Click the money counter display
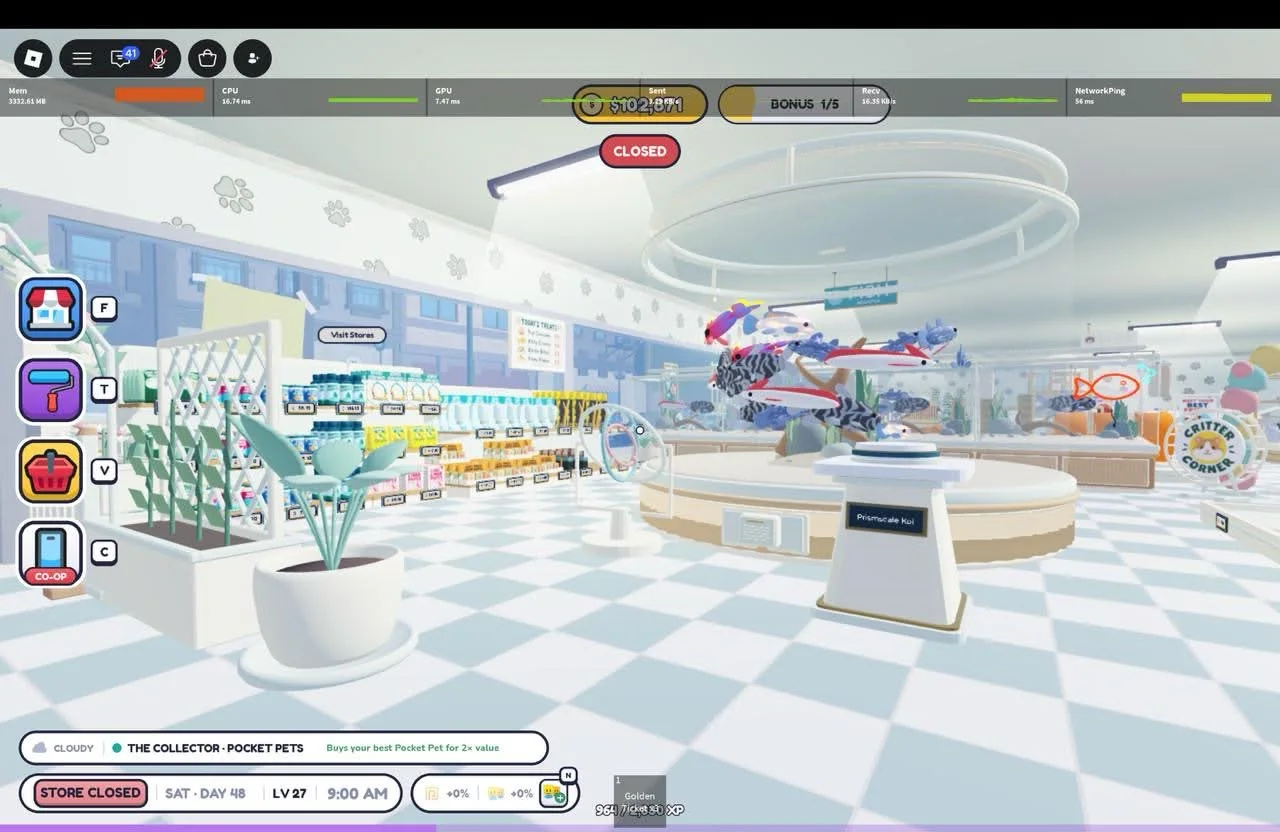This screenshot has height=832, width=1280. point(640,104)
